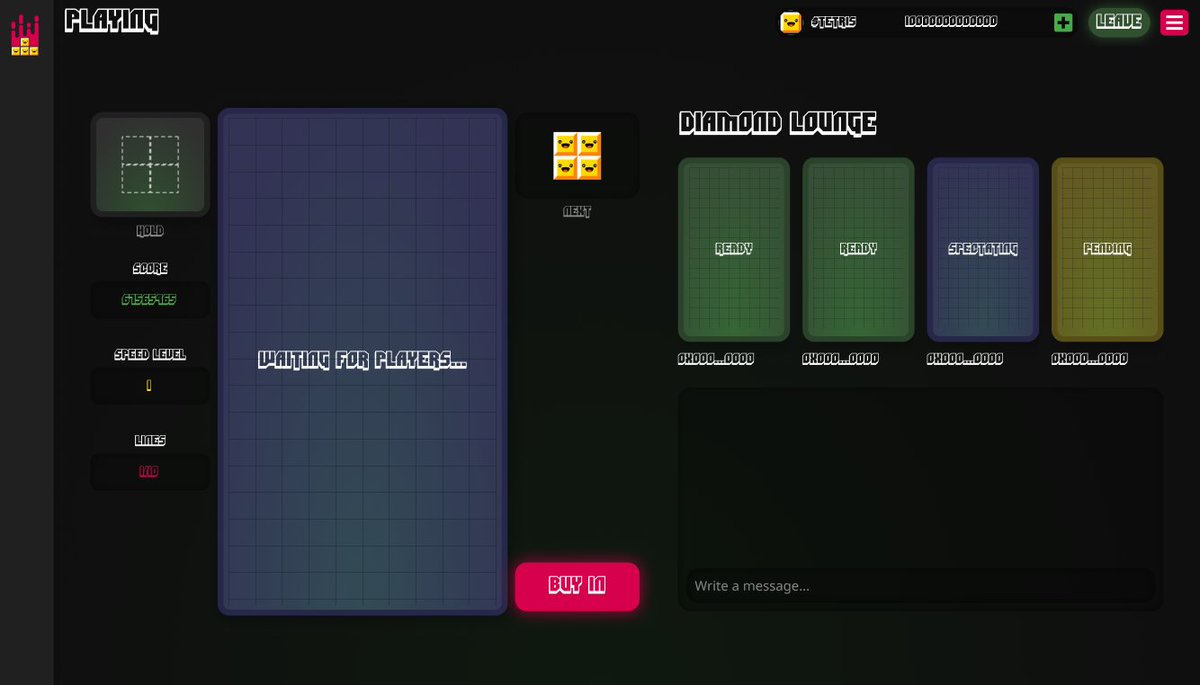Click the LINES label
This screenshot has width=1200, height=685.
click(x=150, y=441)
